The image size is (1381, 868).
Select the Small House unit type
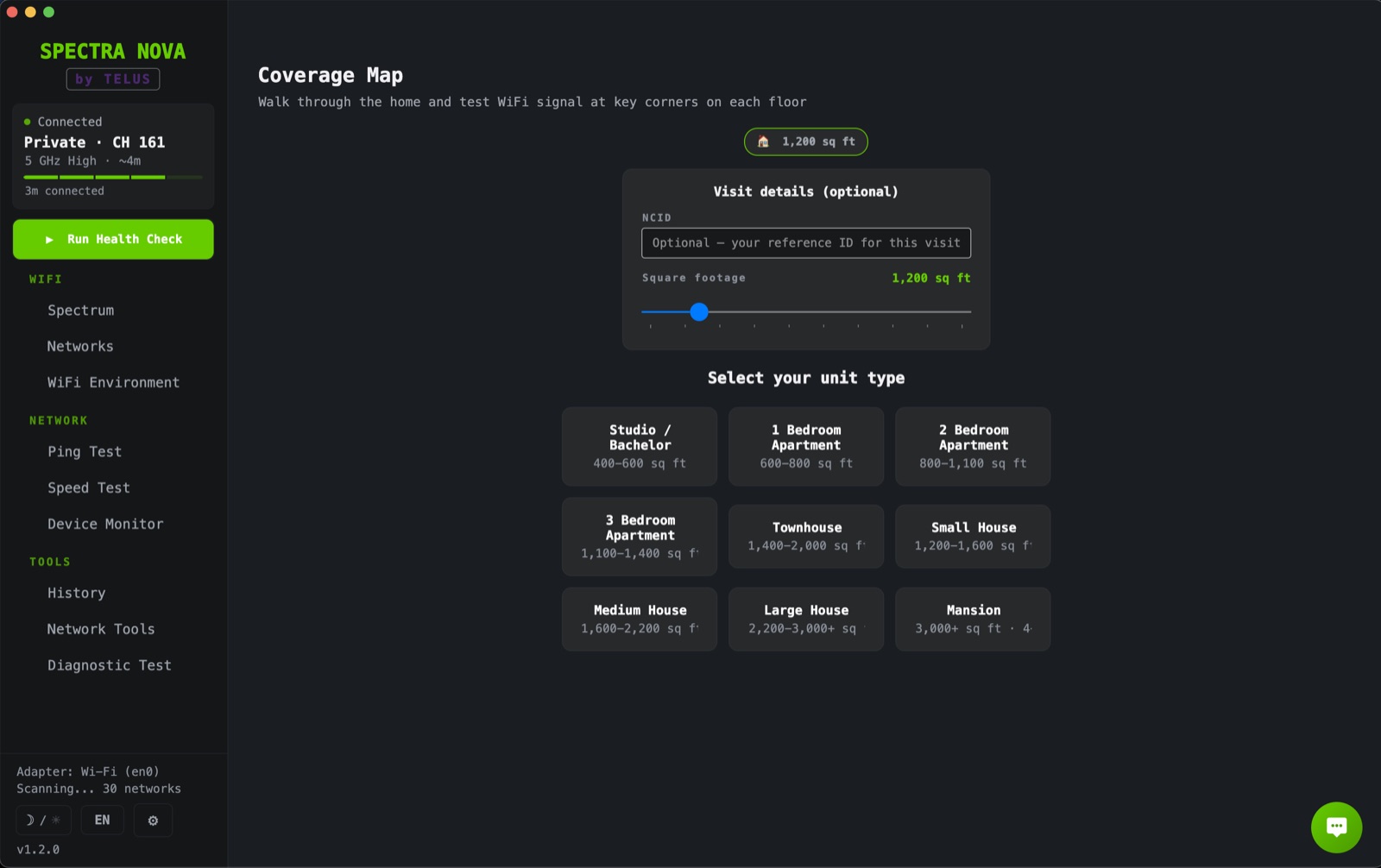click(973, 537)
